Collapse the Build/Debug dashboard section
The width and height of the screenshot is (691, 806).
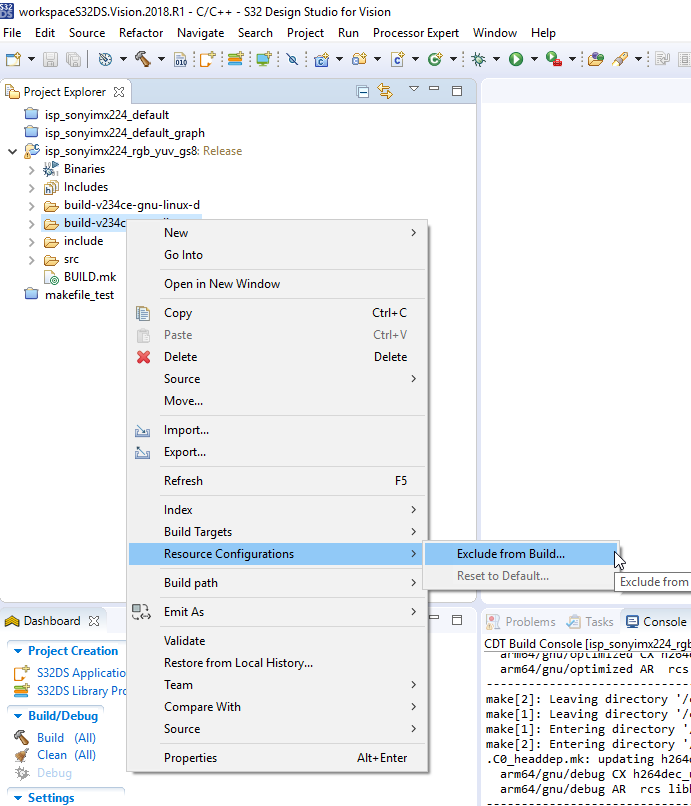[x=17, y=716]
